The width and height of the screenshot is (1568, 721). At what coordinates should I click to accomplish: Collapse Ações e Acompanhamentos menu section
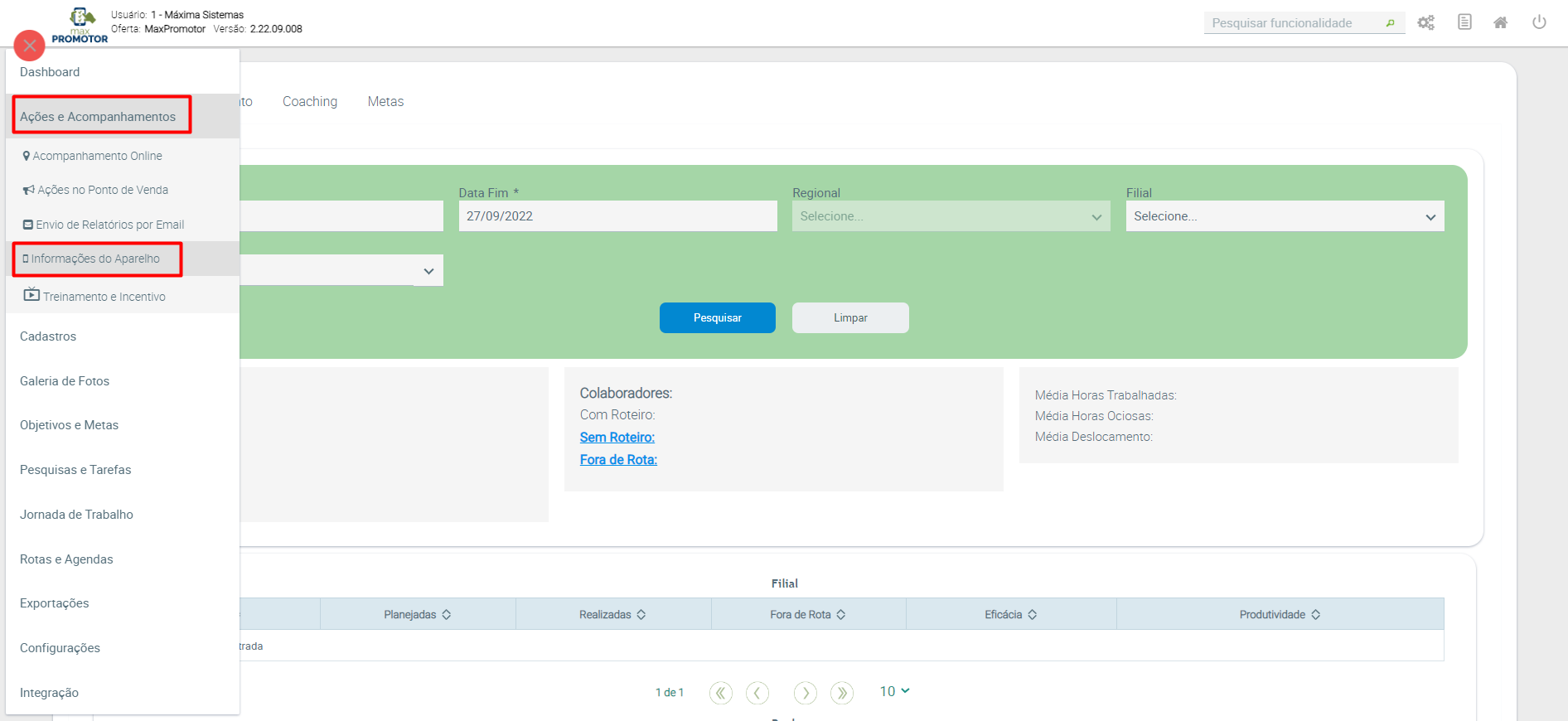(123, 116)
